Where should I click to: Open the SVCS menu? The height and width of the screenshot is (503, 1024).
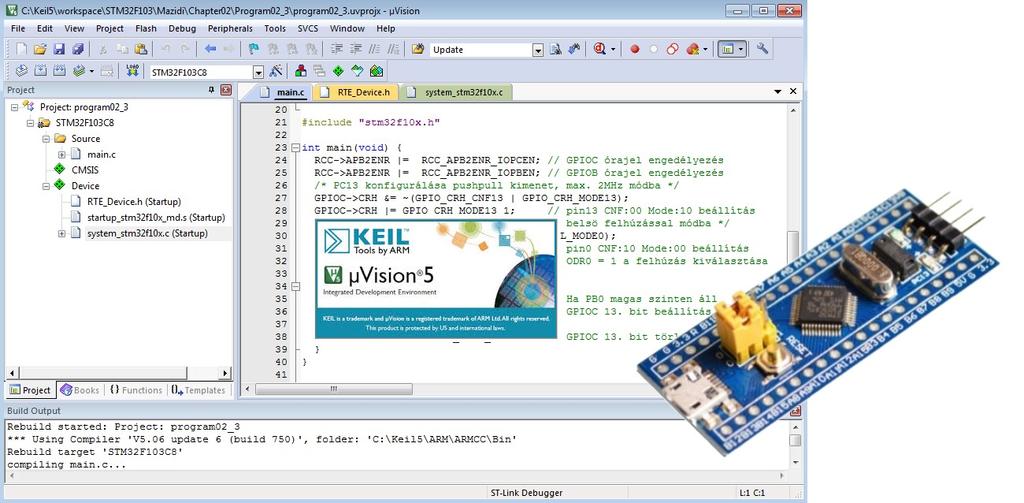click(308, 29)
